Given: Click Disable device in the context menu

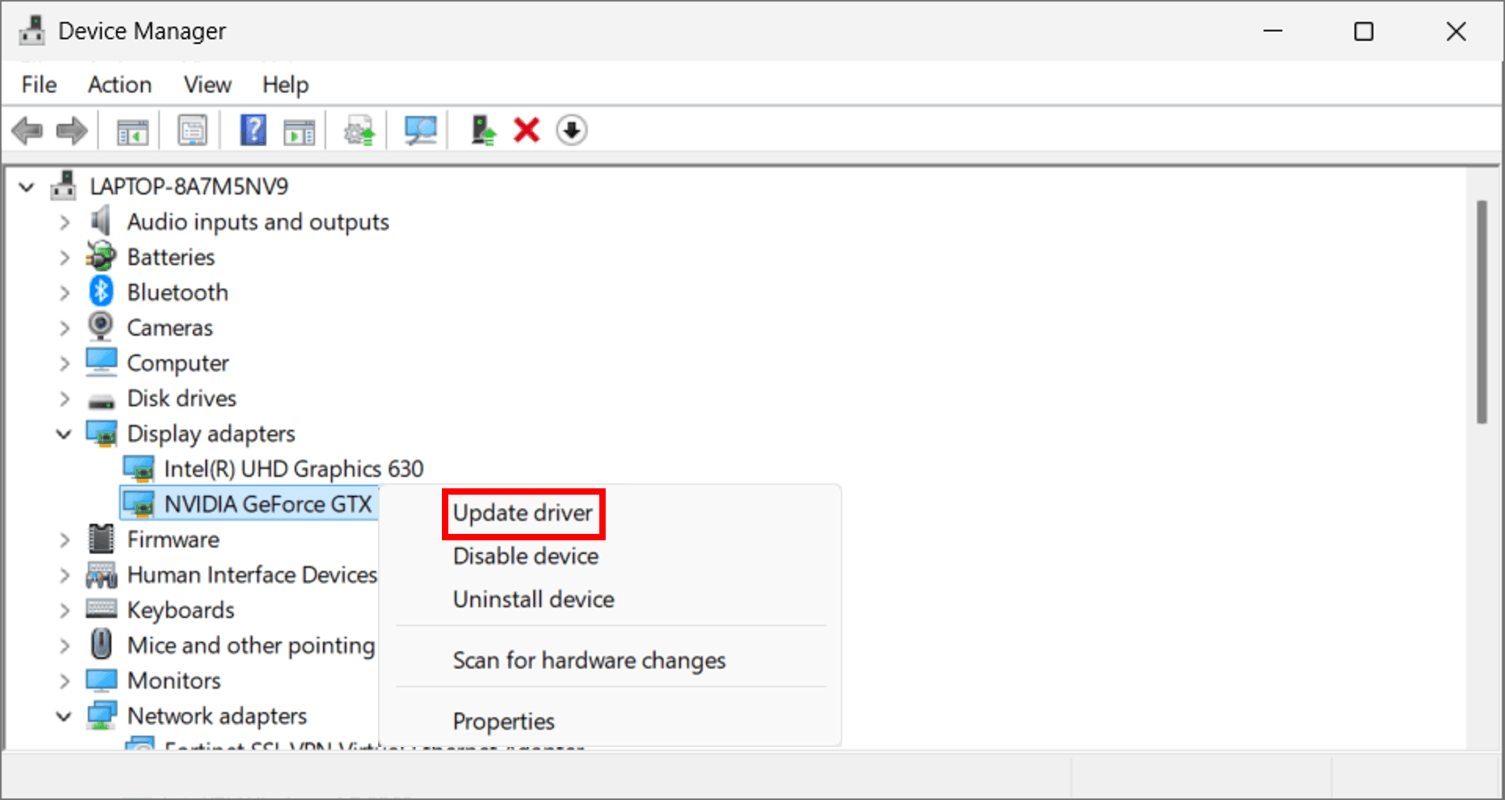Looking at the screenshot, I should [x=525, y=556].
